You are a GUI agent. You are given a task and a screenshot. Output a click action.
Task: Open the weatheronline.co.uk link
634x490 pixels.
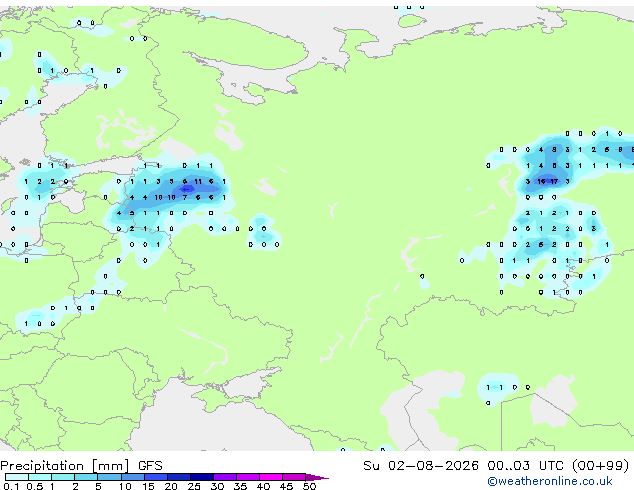coord(550,481)
